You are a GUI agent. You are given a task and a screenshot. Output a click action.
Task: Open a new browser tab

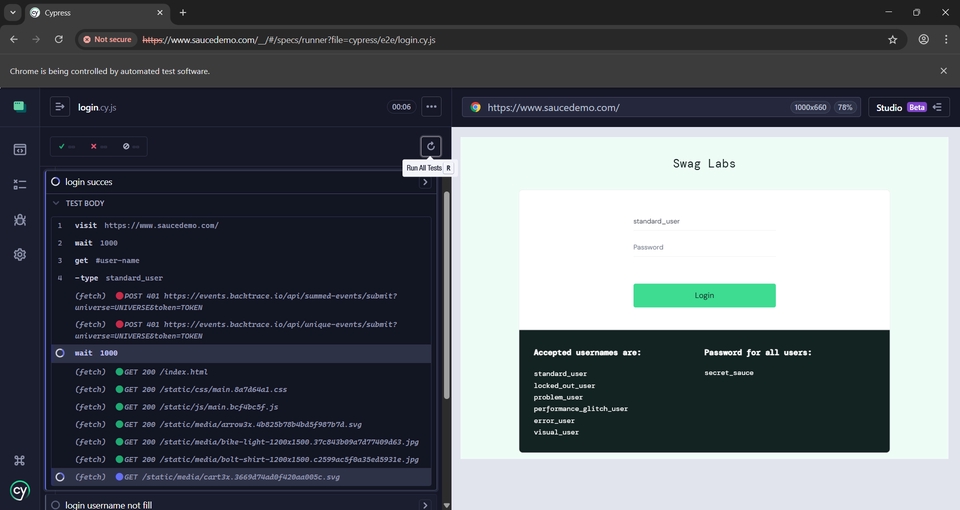(183, 12)
